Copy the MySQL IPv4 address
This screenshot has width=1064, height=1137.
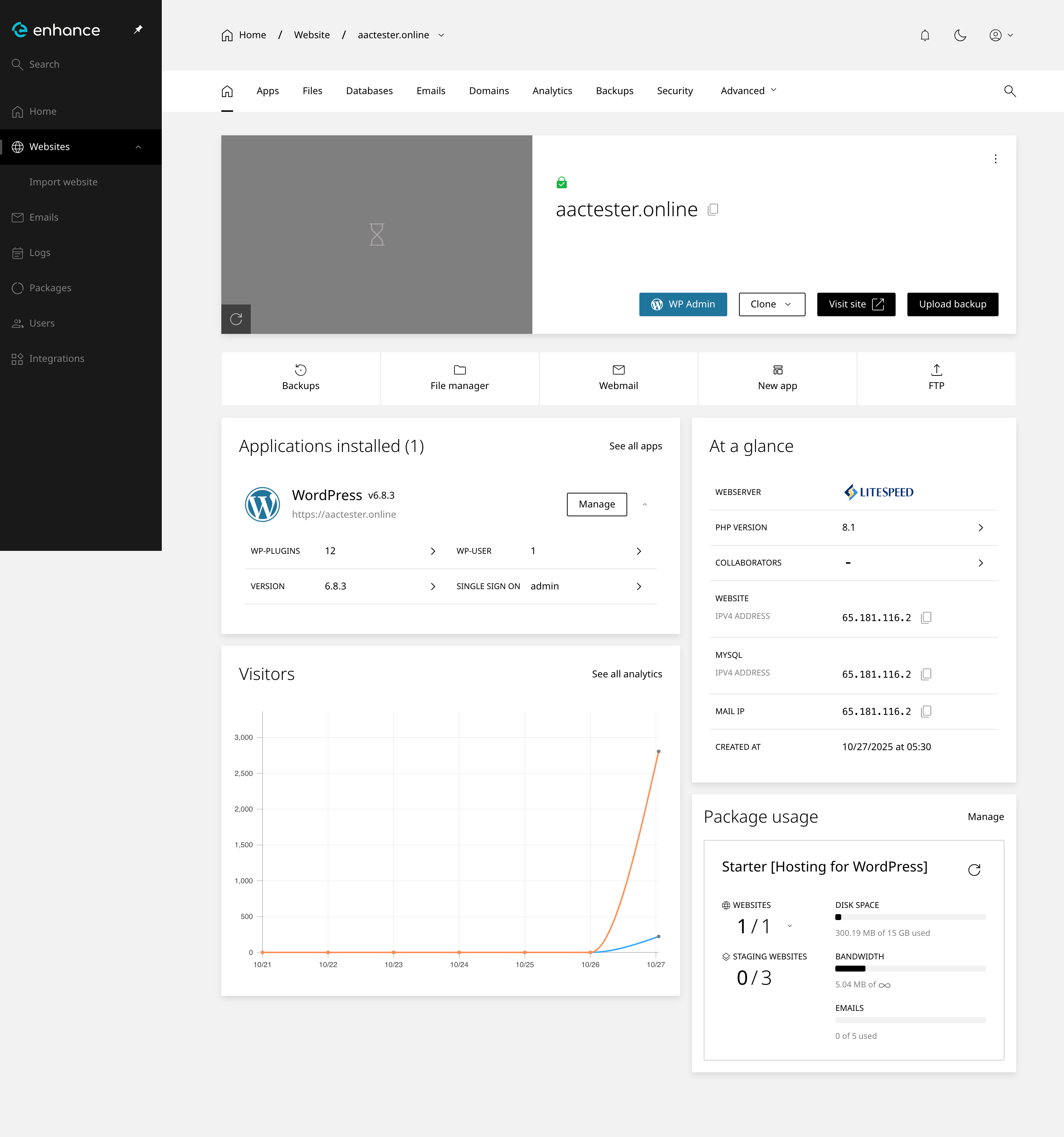(926, 674)
